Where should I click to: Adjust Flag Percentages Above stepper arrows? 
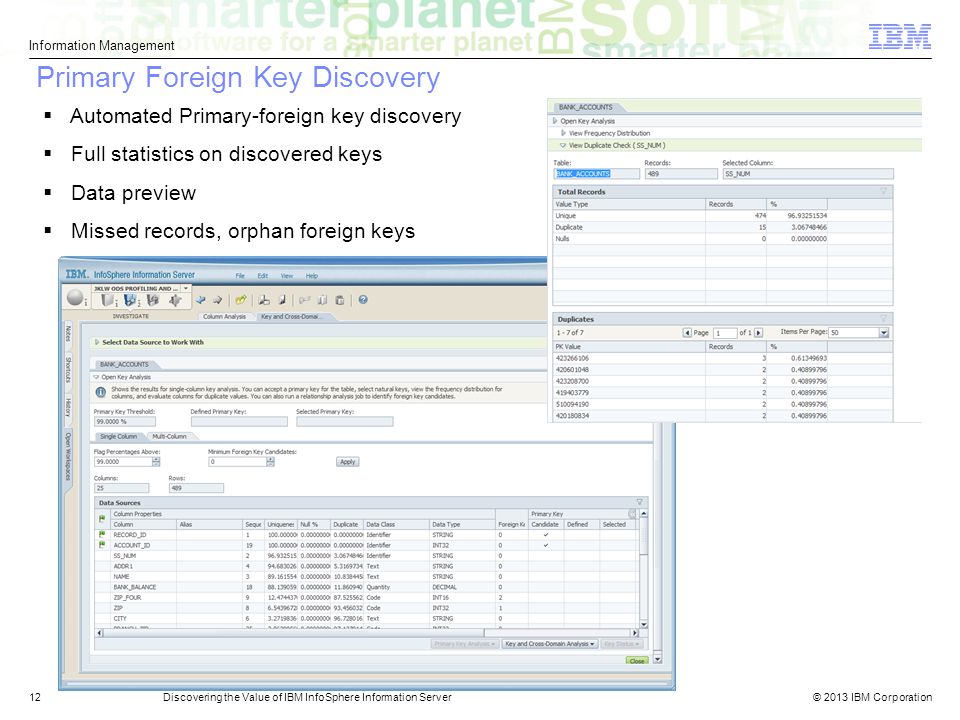coord(156,462)
